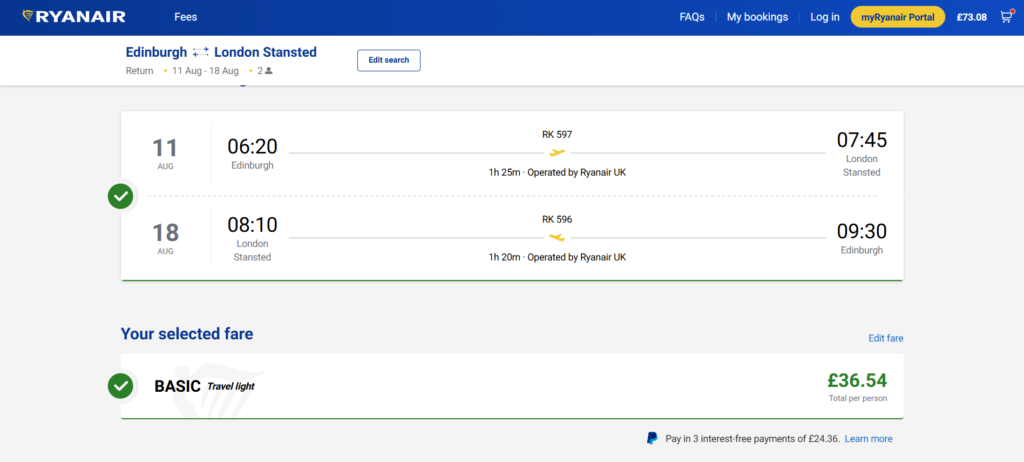Viewport: 1024px width, 462px height.
Task: Click the Return trip type label
Action: pyautogui.click(x=139, y=71)
